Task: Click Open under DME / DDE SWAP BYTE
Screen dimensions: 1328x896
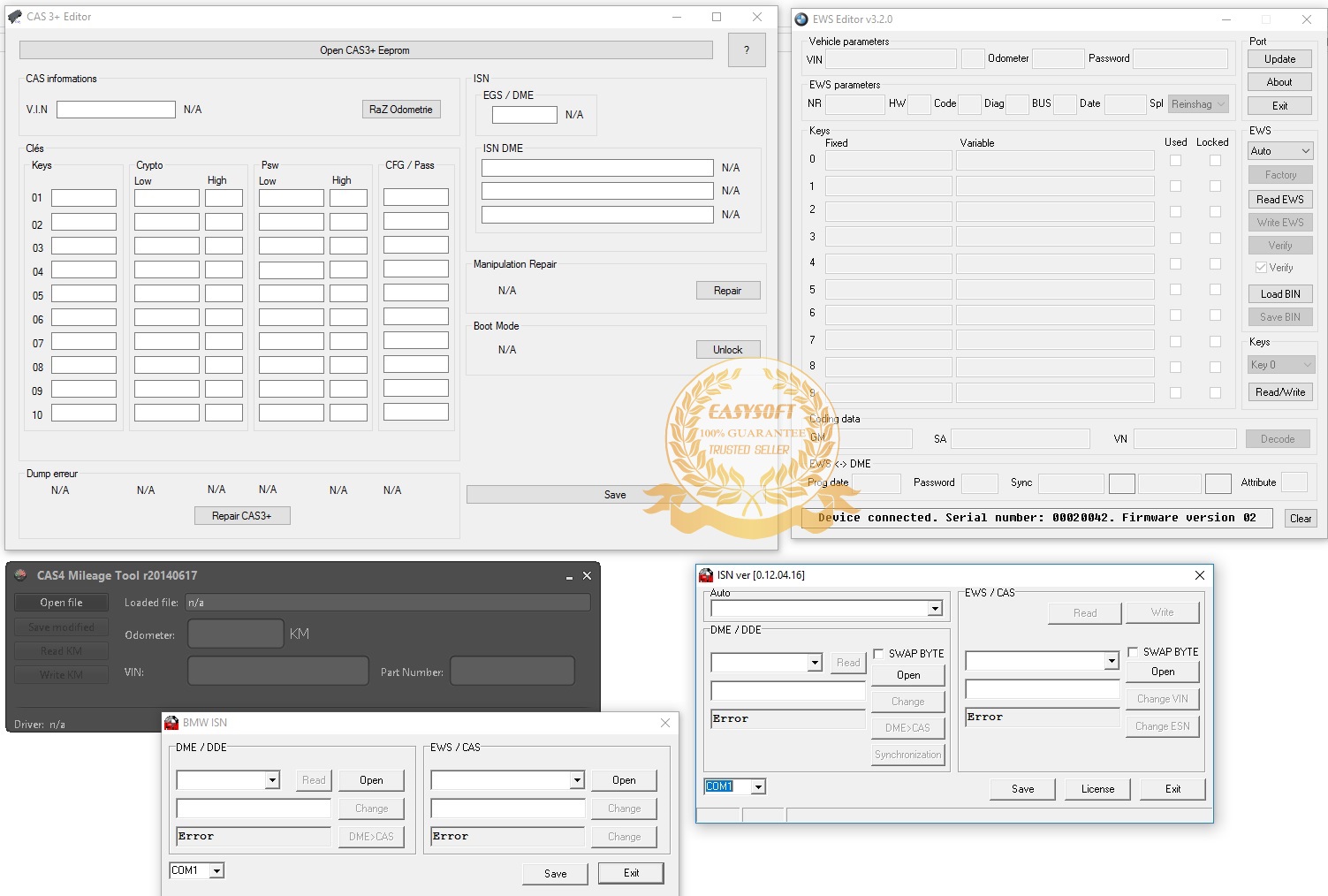Action: pyautogui.click(x=908, y=675)
